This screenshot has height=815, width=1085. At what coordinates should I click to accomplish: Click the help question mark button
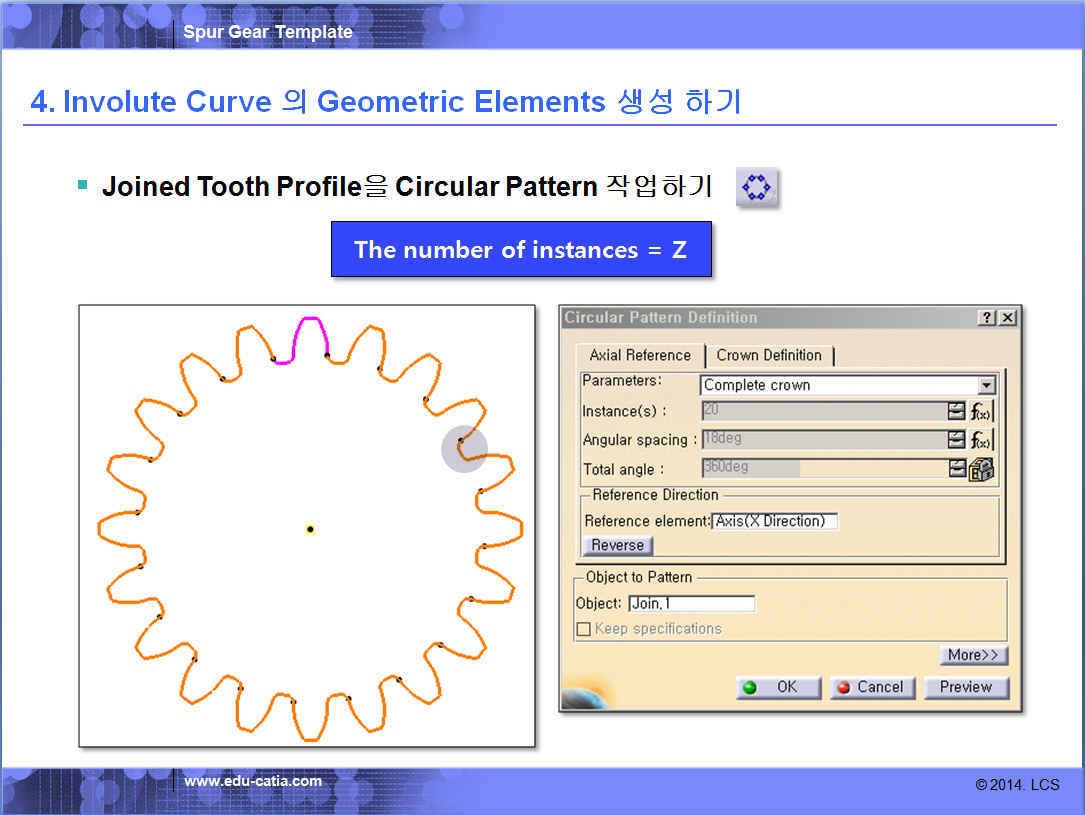(x=987, y=318)
